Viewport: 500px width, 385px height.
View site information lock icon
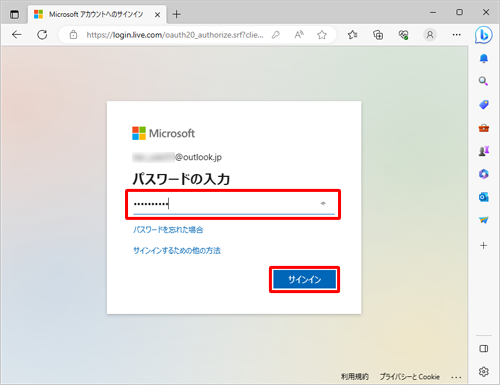[x=73, y=35]
